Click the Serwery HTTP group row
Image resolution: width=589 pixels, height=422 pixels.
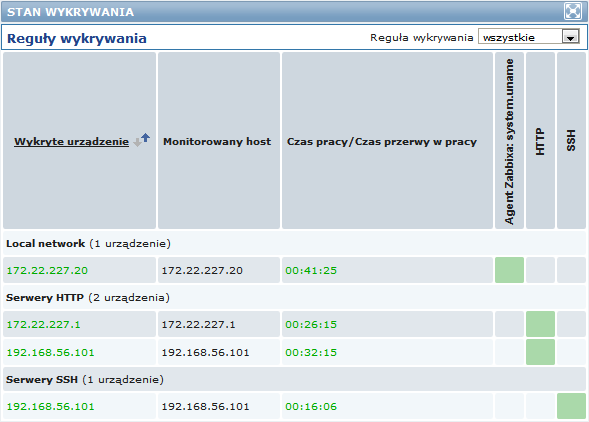(x=294, y=298)
